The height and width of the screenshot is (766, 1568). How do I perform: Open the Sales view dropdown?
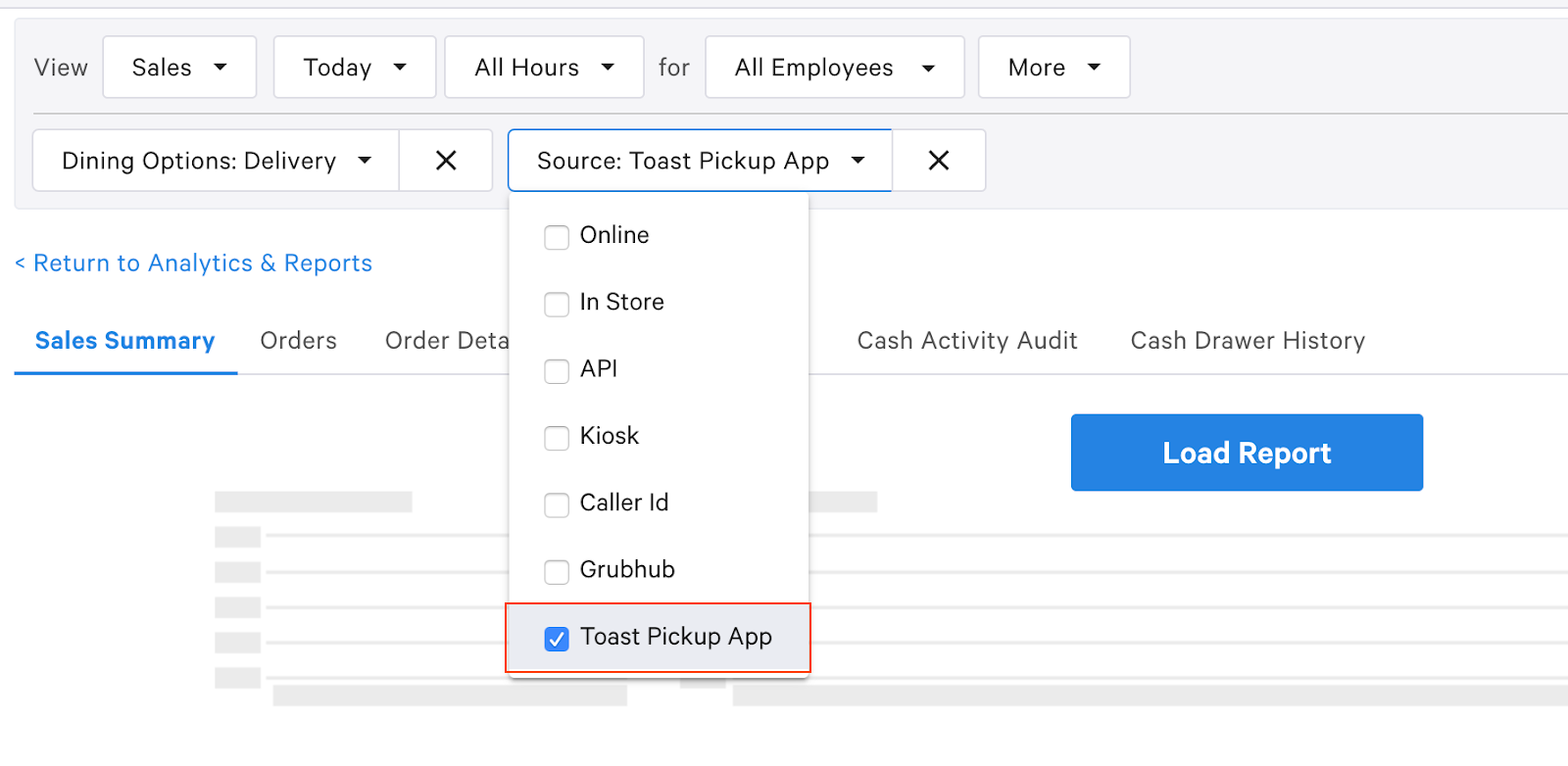[179, 68]
